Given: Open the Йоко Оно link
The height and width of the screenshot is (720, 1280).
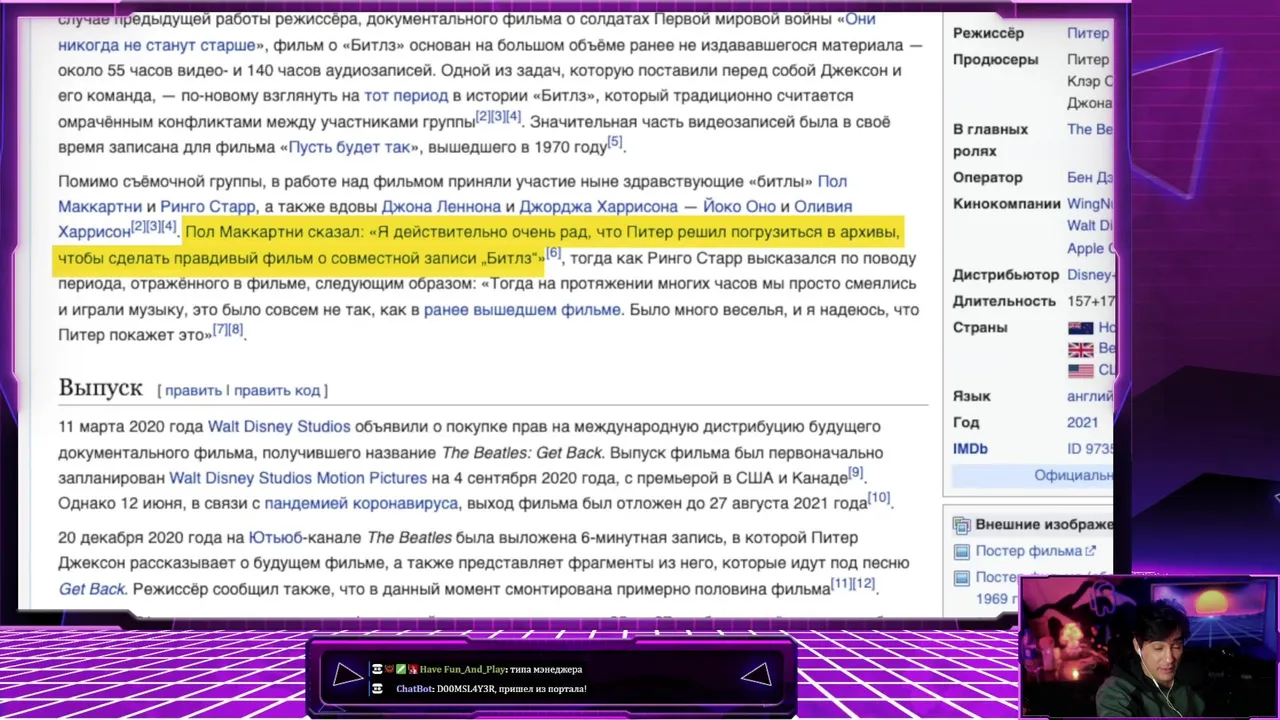Looking at the screenshot, I should [x=739, y=207].
